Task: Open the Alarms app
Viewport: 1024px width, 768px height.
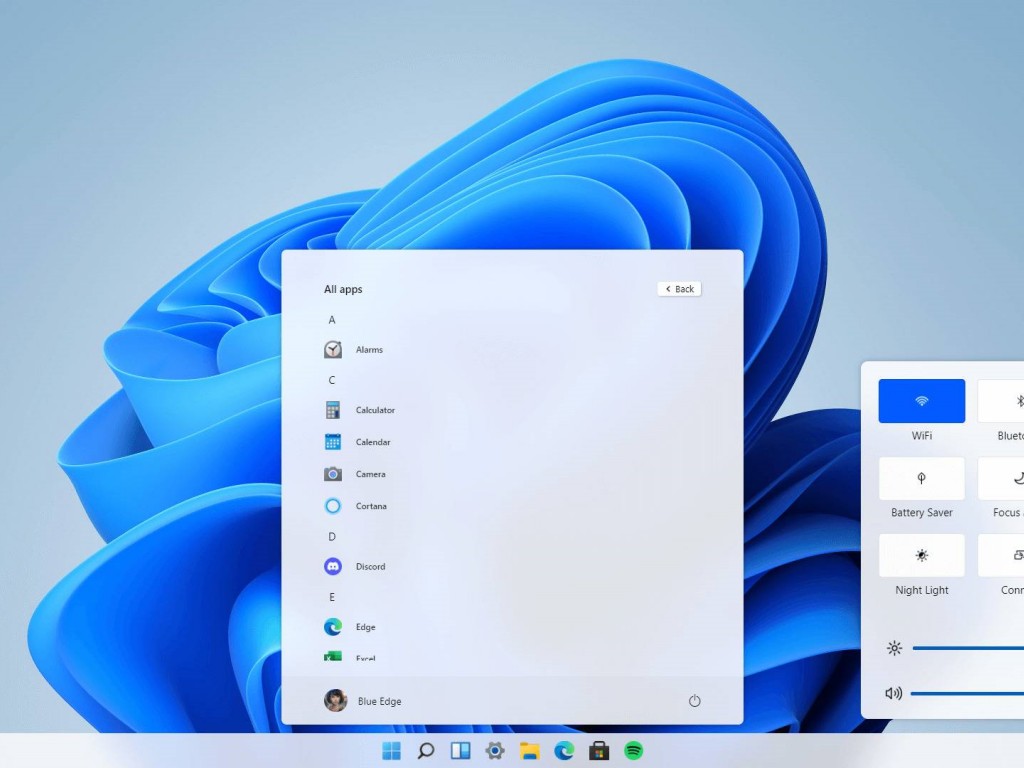Action: click(x=369, y=349)
